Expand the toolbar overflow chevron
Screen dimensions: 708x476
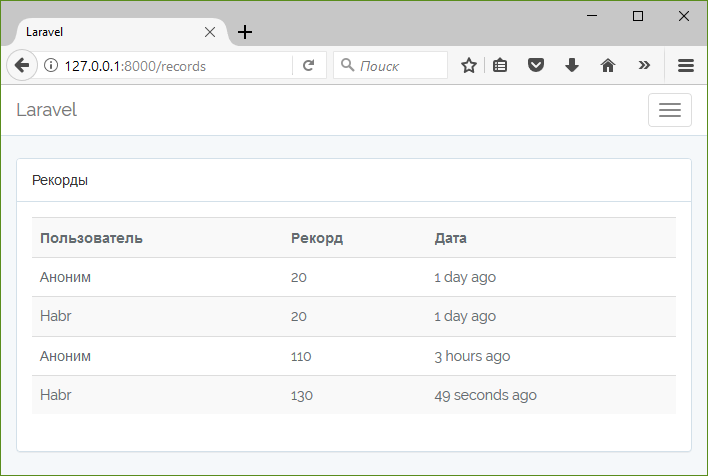(644, 66)
